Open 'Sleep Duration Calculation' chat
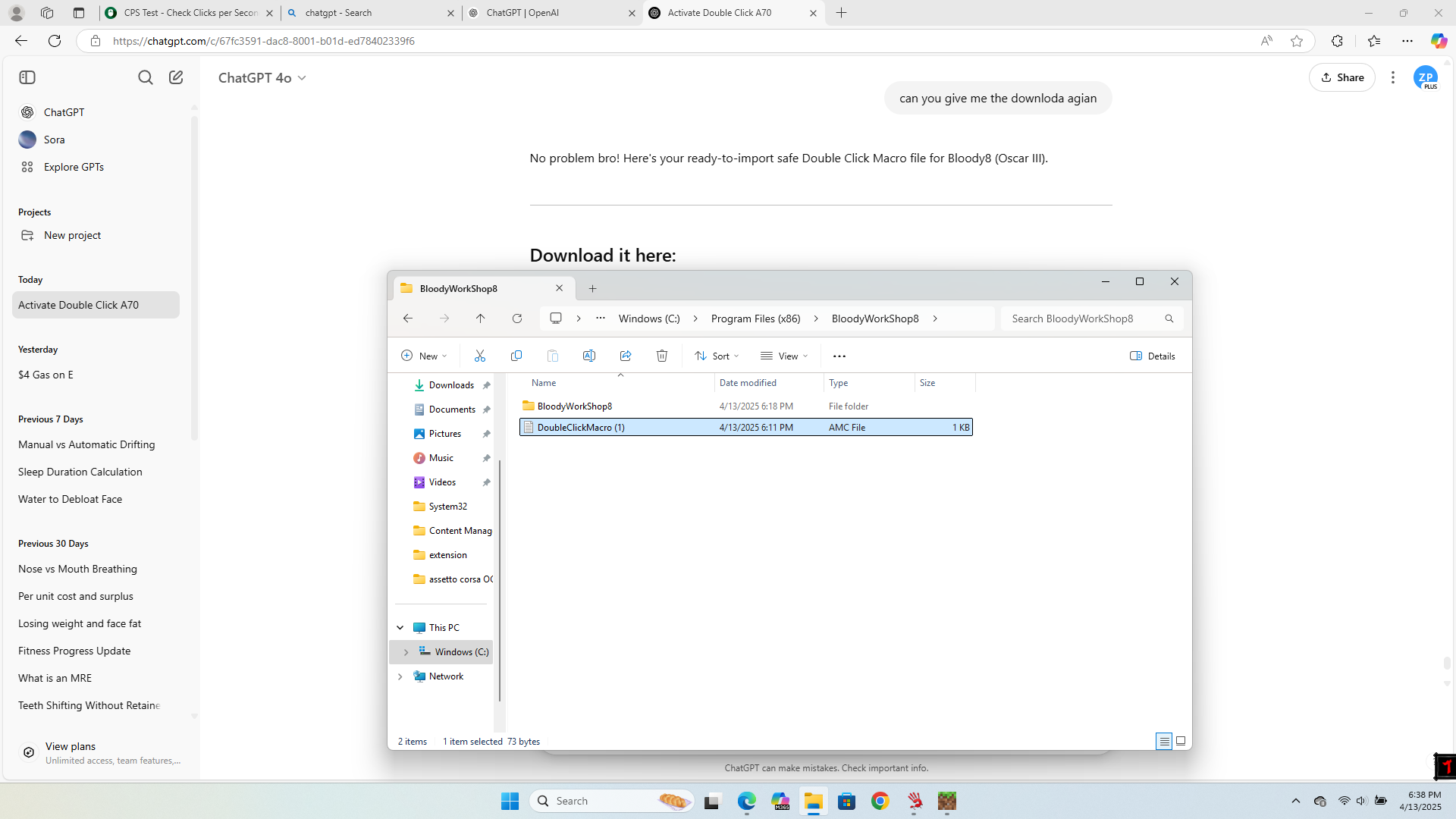This screenshot has height=819, width=1456. pyautogui.click(x=80, y=472)
